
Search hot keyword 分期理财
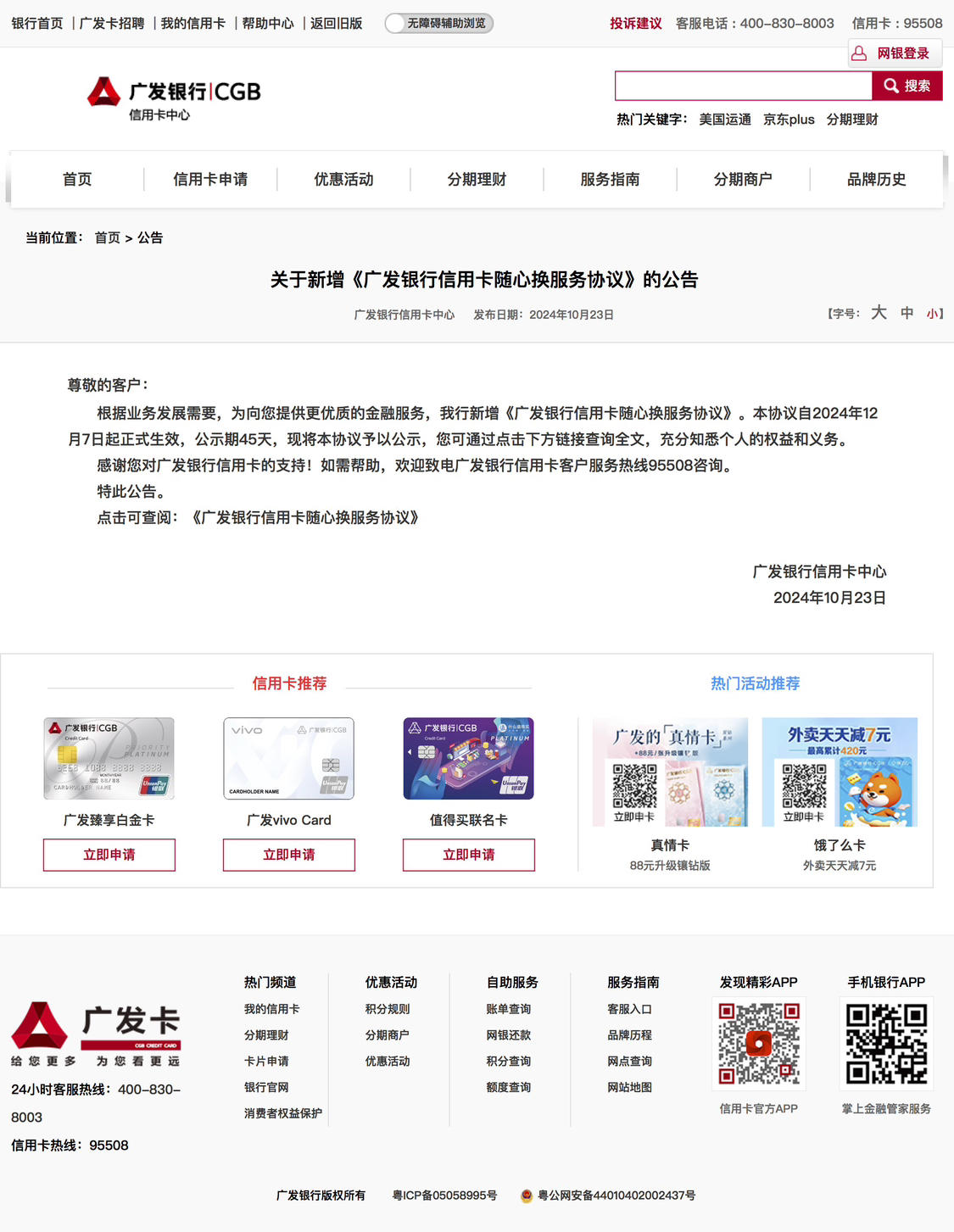click(x=852, y=120)
